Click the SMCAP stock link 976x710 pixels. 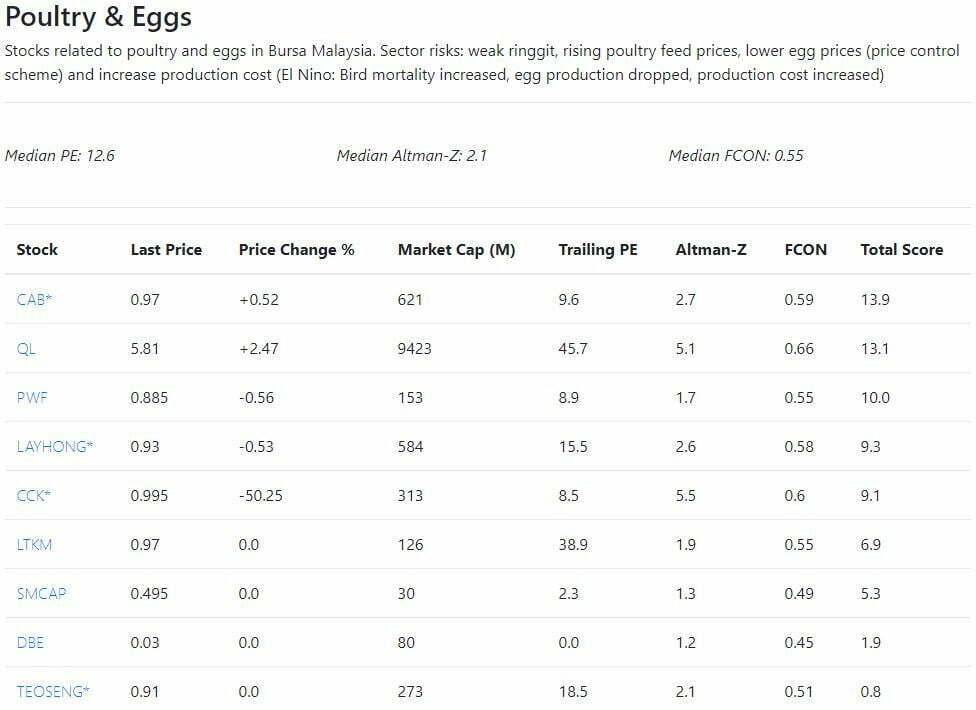(x=41, y=593)
